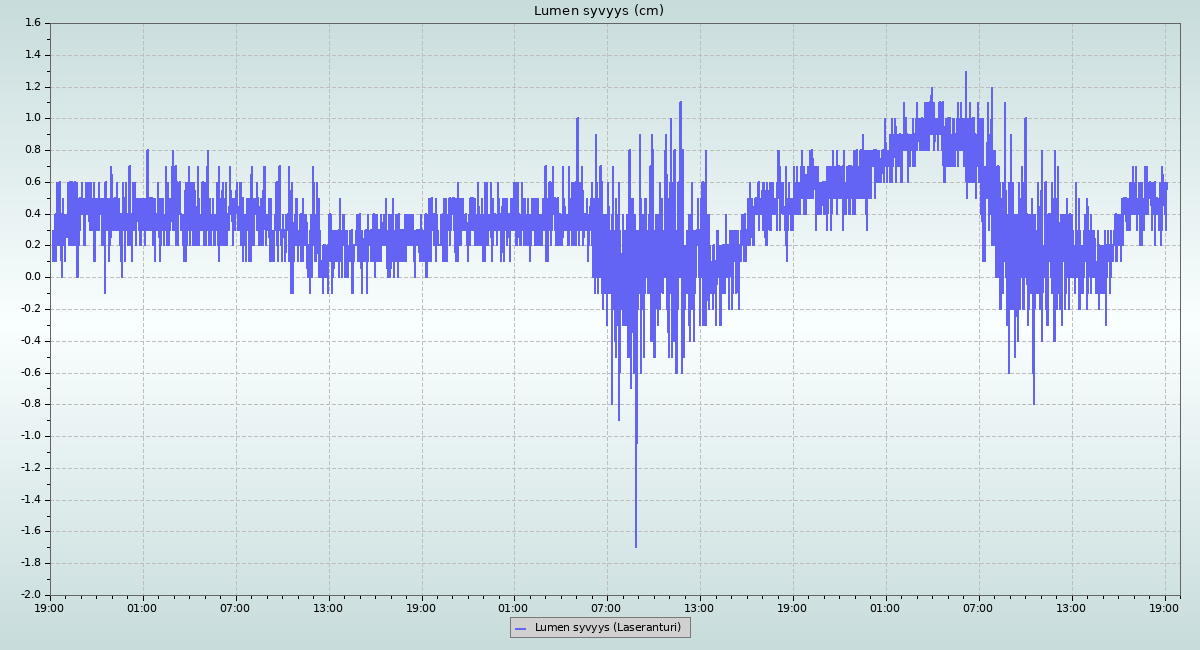Select the 0.6 y-axis tick label
Image resolution: width=1200 pixels, height=650 pixels.
tap(31, 182)
